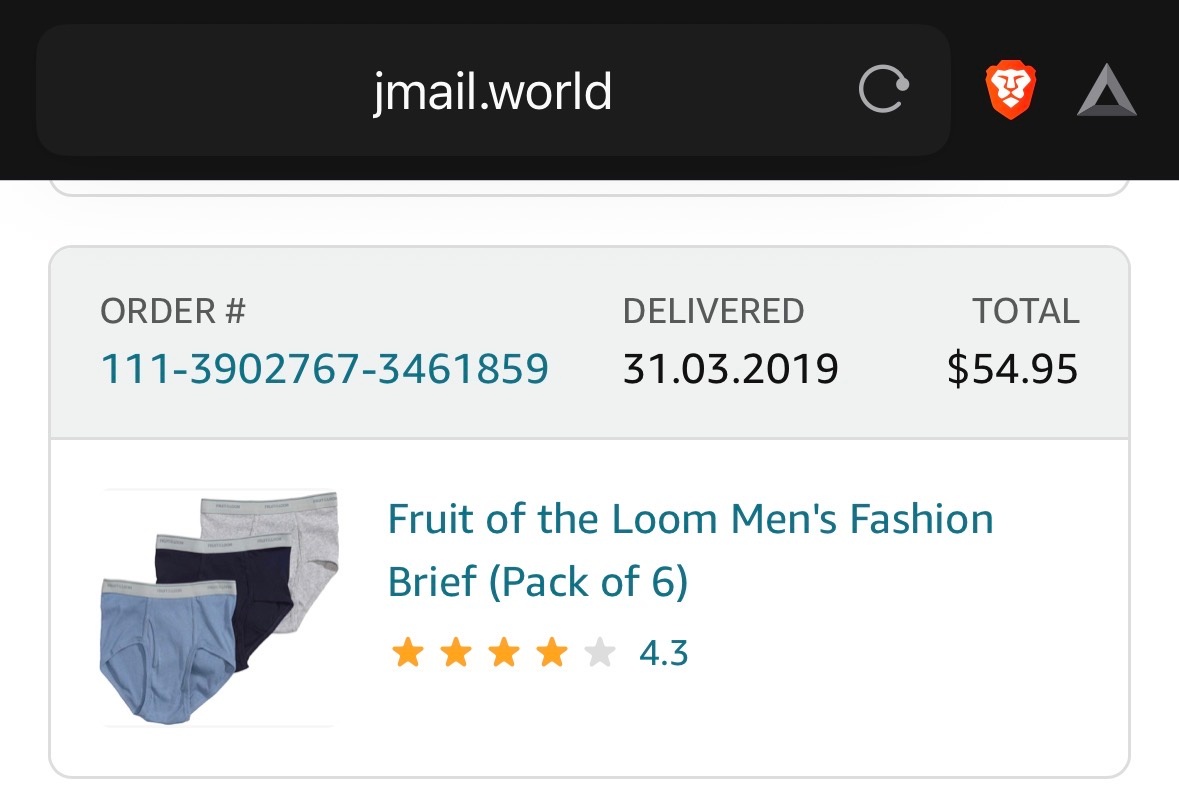This screenshot has height=800, width=1179.
Task: Click the delivered date 31.03.2019
Action: click(730, 370)
